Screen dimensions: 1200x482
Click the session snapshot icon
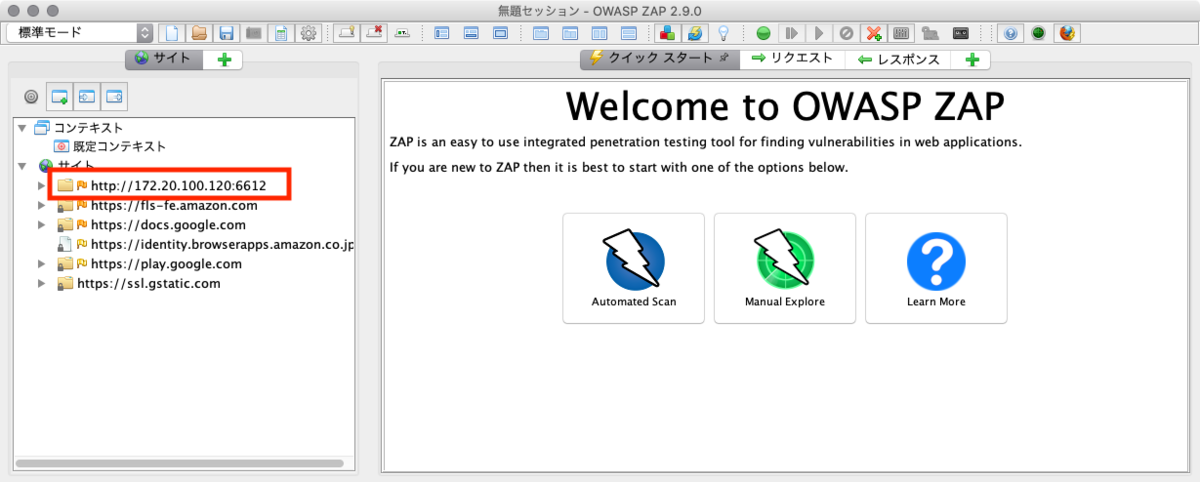pos(254,33)
